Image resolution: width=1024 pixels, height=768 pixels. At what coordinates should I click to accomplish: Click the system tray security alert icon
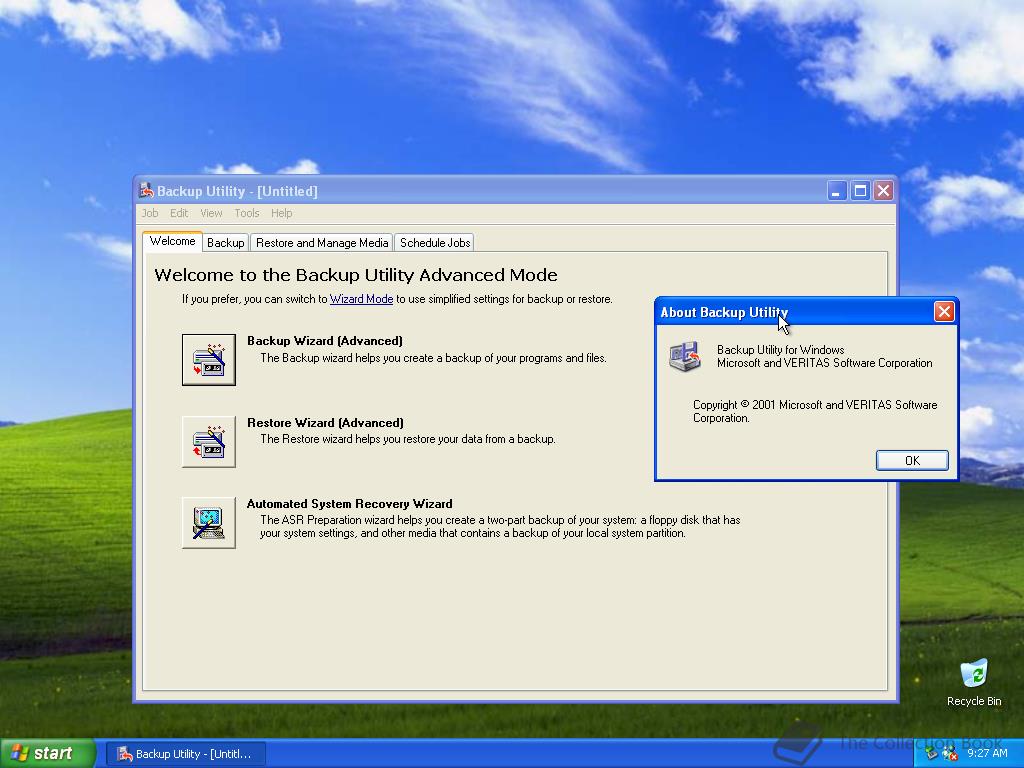pos(950,754)
